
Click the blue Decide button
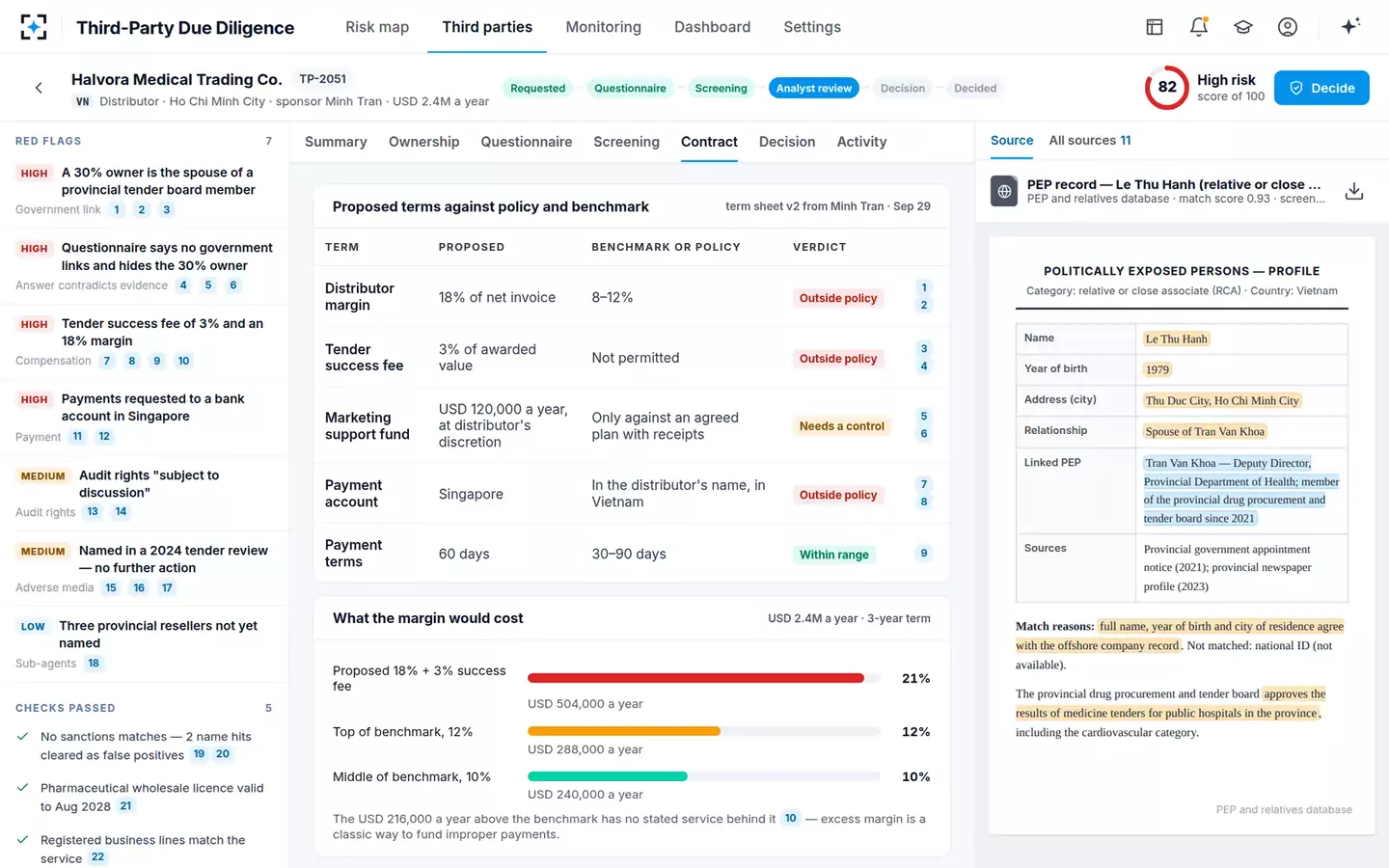pyautogui.click(x=1321, y=88)
